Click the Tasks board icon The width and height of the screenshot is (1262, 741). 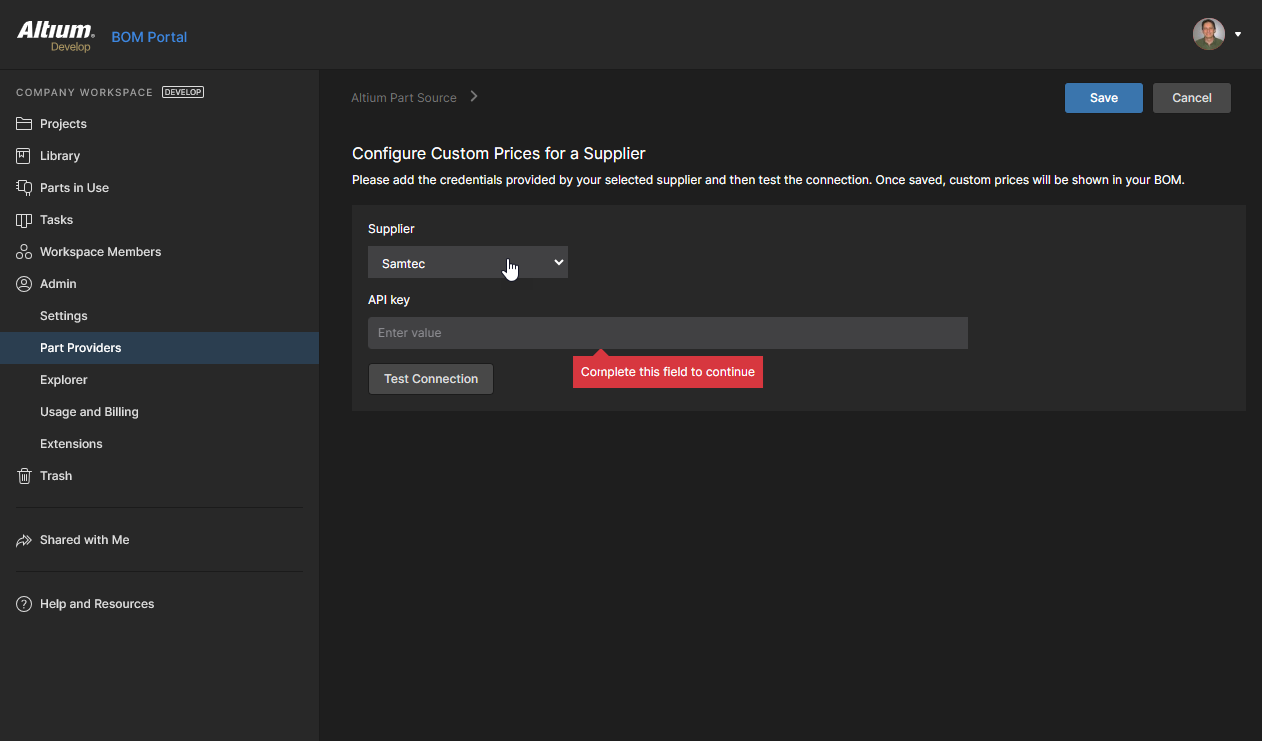click(x=24, y=220)
